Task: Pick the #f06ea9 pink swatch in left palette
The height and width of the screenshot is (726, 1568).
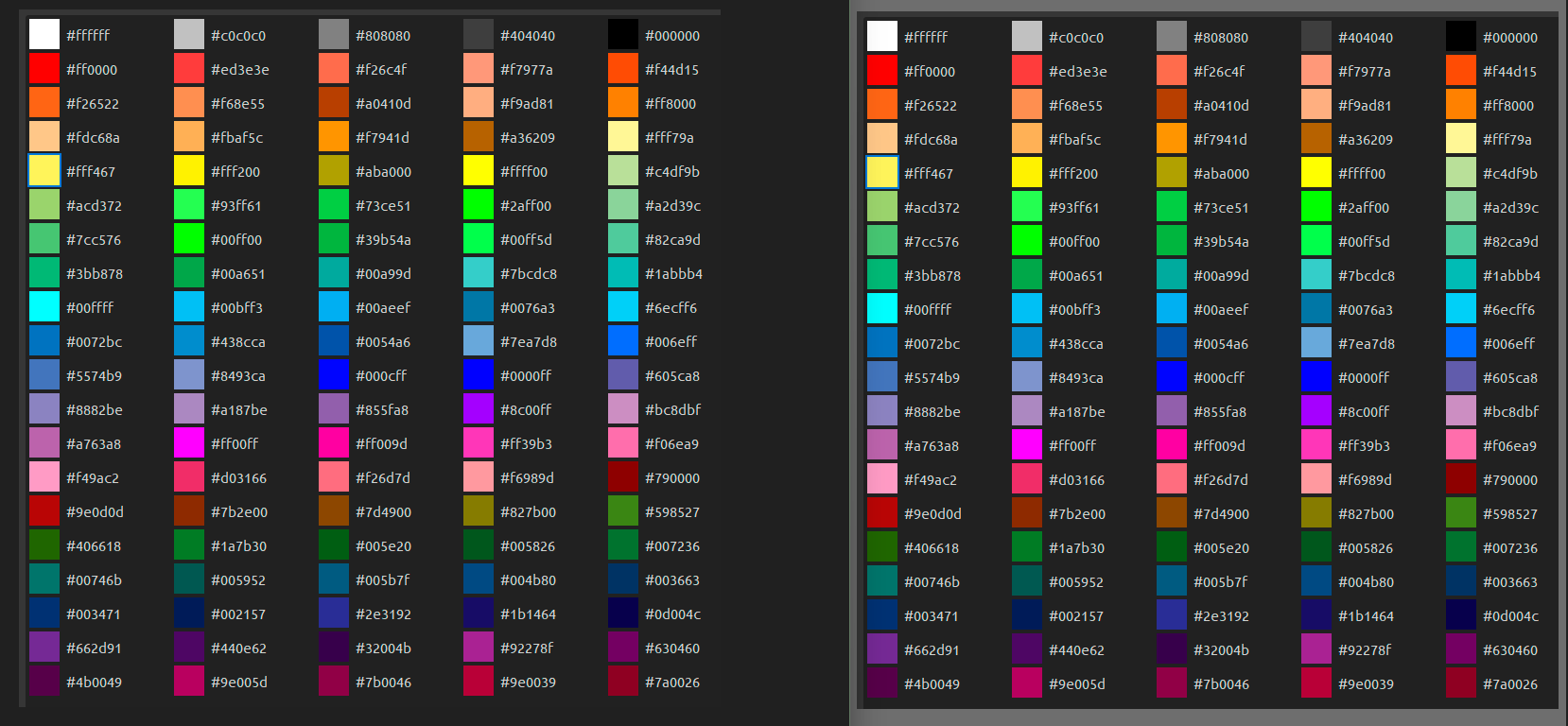Action: point(623,443)
